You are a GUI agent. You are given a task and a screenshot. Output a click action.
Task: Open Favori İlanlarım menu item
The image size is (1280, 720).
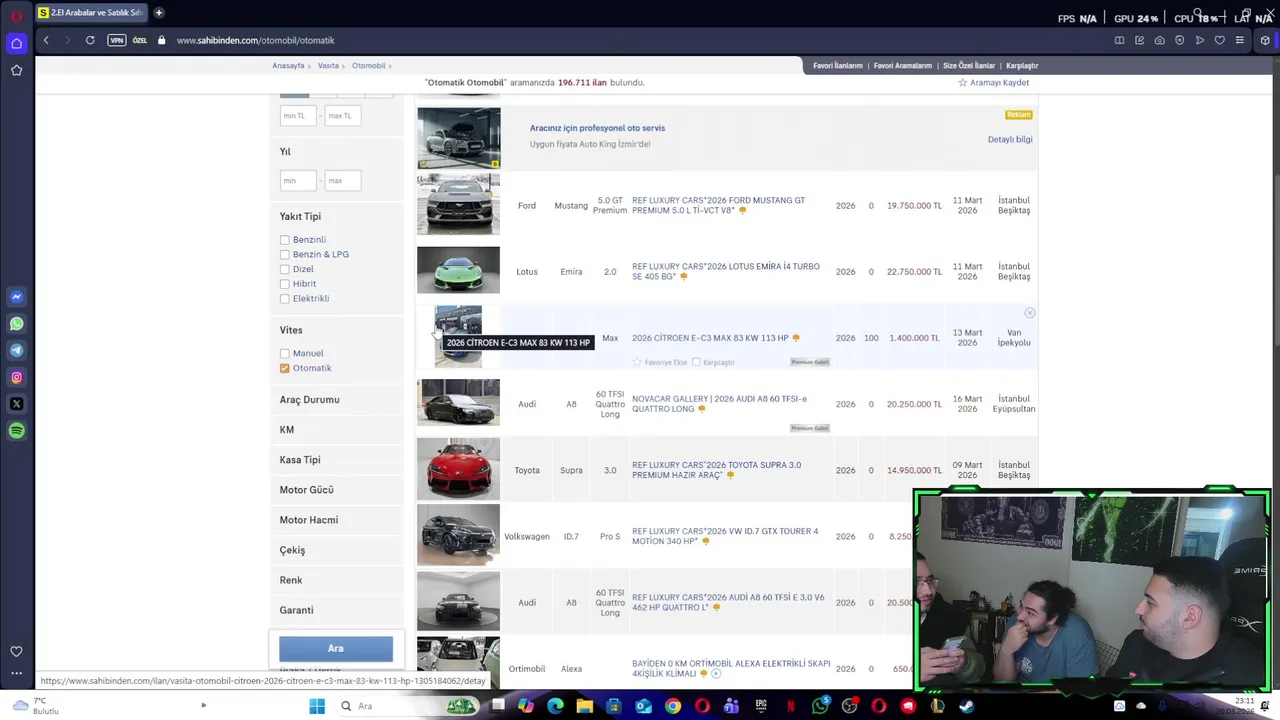(x=838, y=66)
